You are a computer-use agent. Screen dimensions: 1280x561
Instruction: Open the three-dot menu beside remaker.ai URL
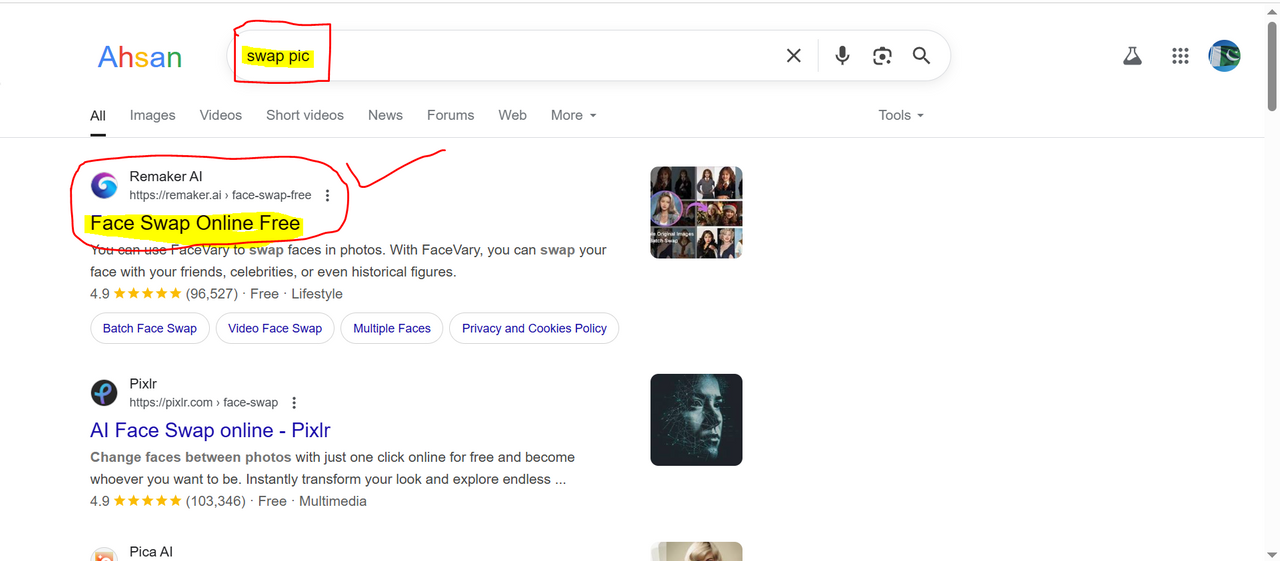click(327, 196)
